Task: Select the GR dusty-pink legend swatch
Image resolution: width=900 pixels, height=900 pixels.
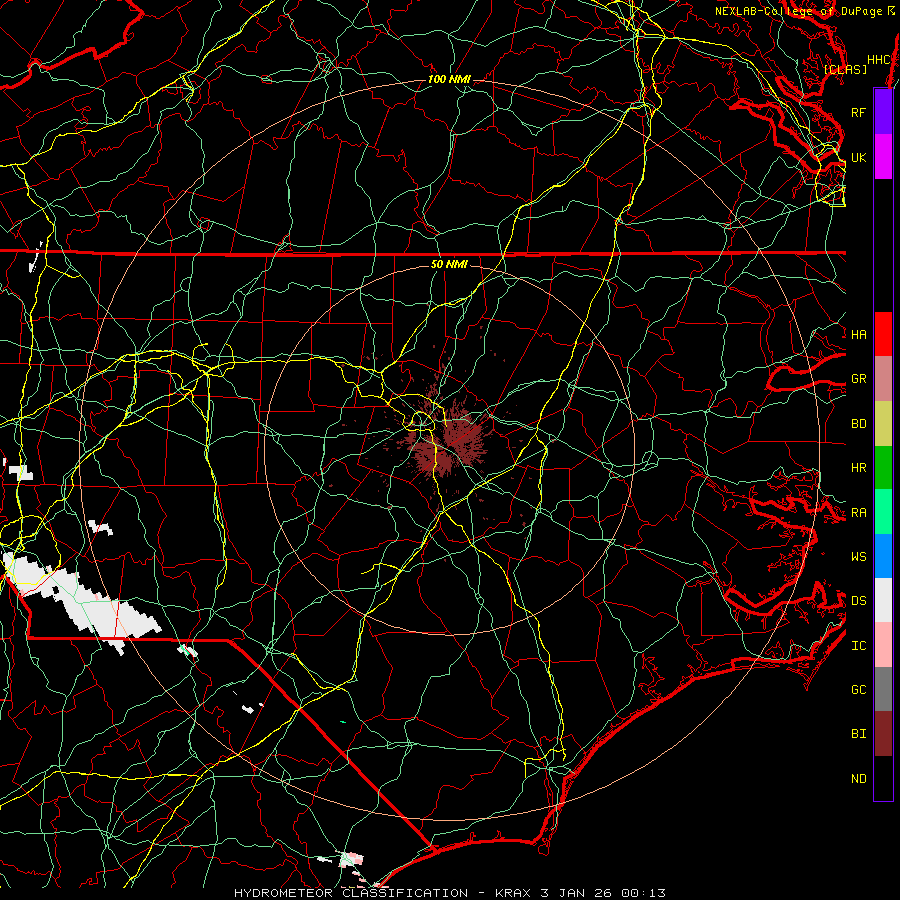Action: pyautogui.click(x=883, y=379)
